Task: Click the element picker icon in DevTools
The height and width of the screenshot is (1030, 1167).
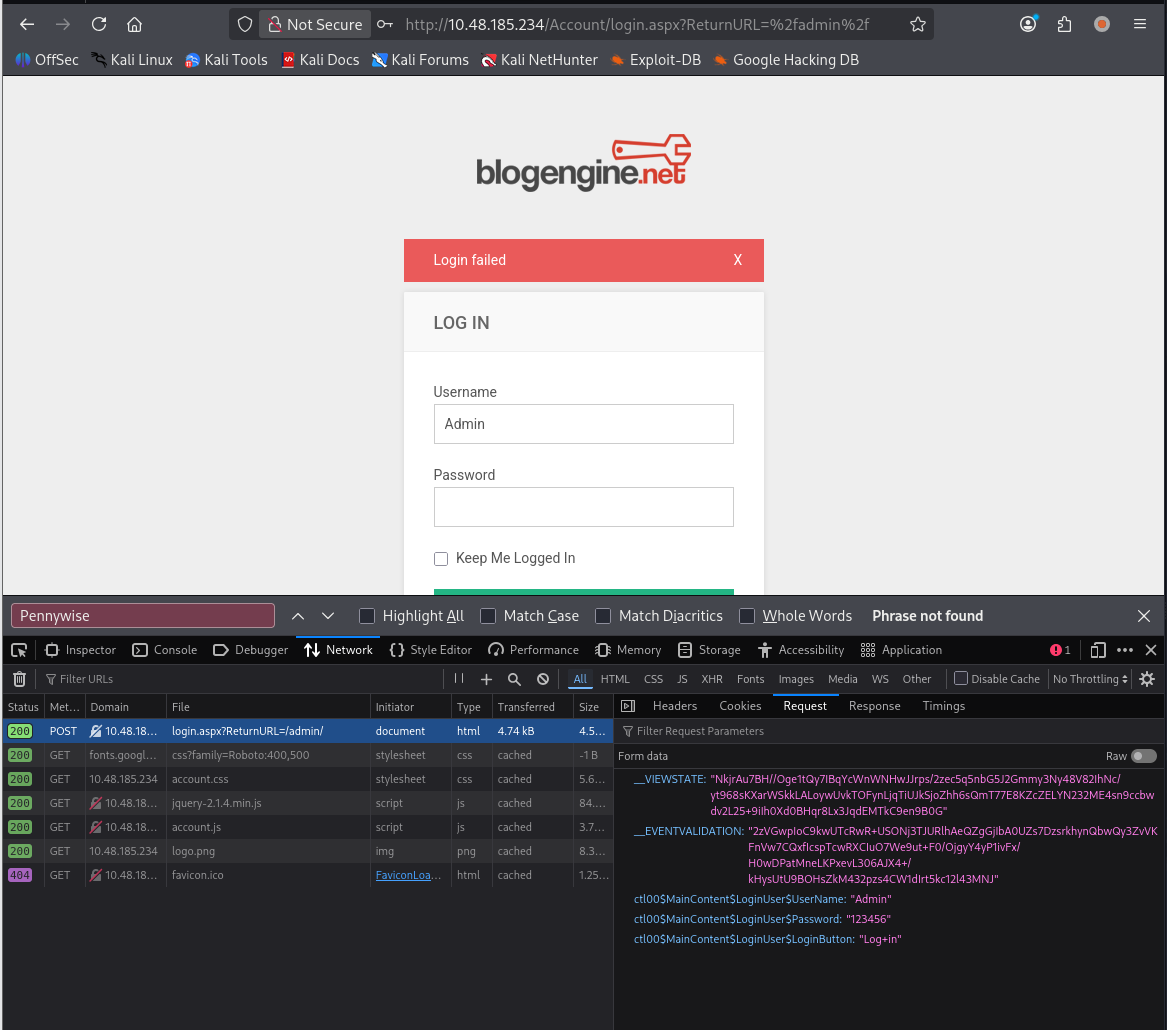Action: [19, 650]
